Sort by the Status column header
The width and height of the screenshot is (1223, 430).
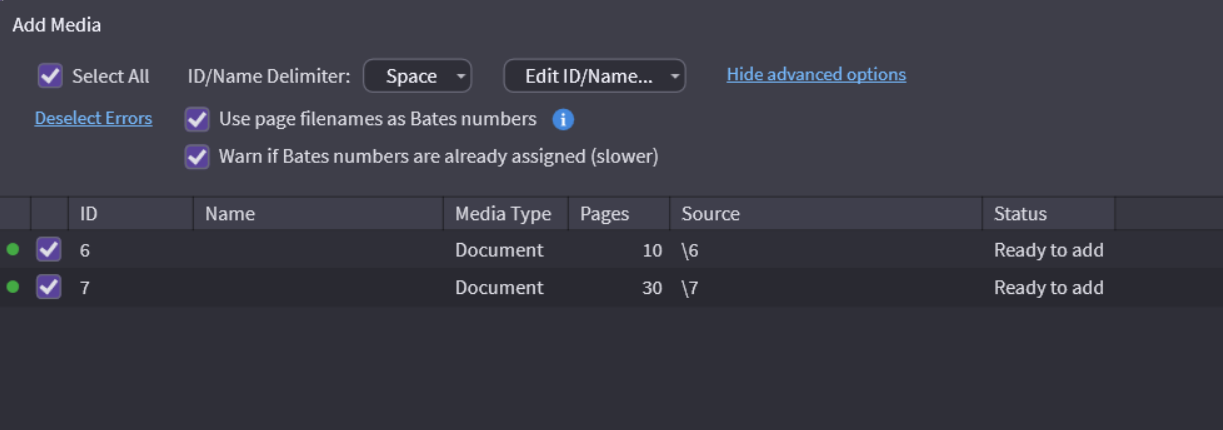(1047, 214)
